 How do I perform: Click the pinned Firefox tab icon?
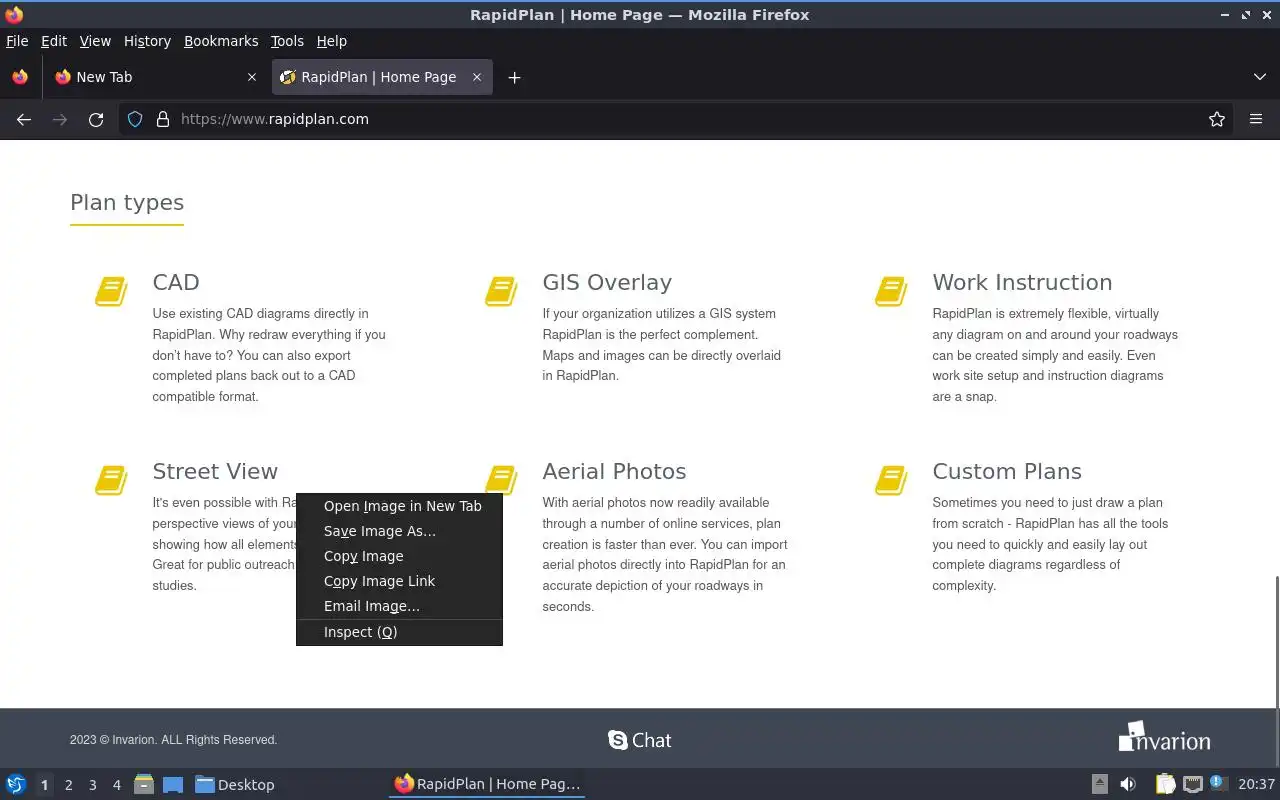[x=20, y=77]
